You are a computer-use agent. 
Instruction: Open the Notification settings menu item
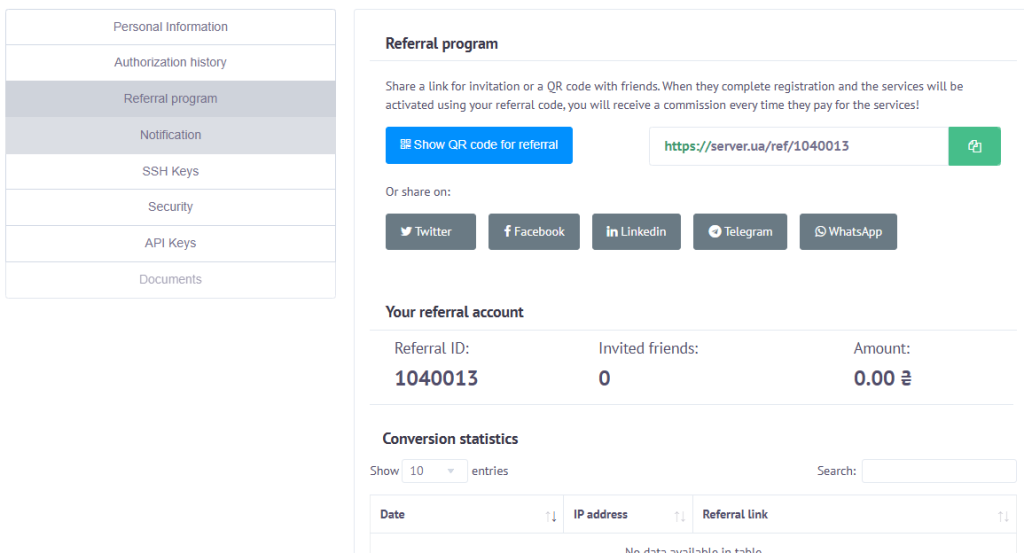coord(170,135)
